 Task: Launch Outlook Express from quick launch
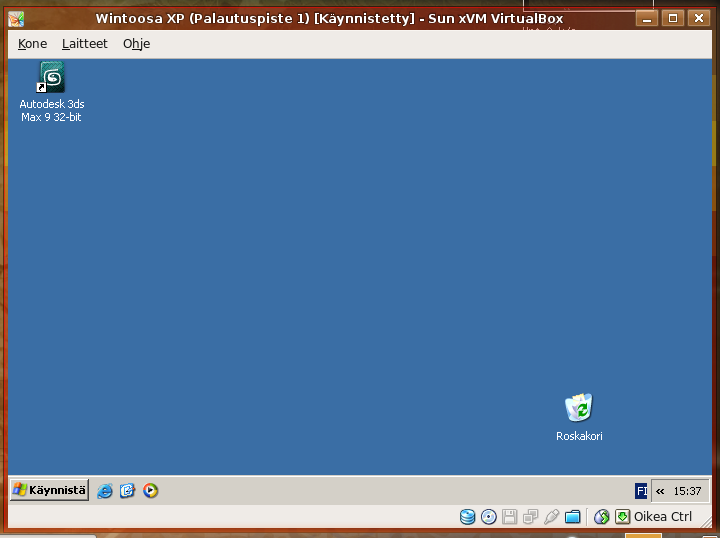click(127, 491)
